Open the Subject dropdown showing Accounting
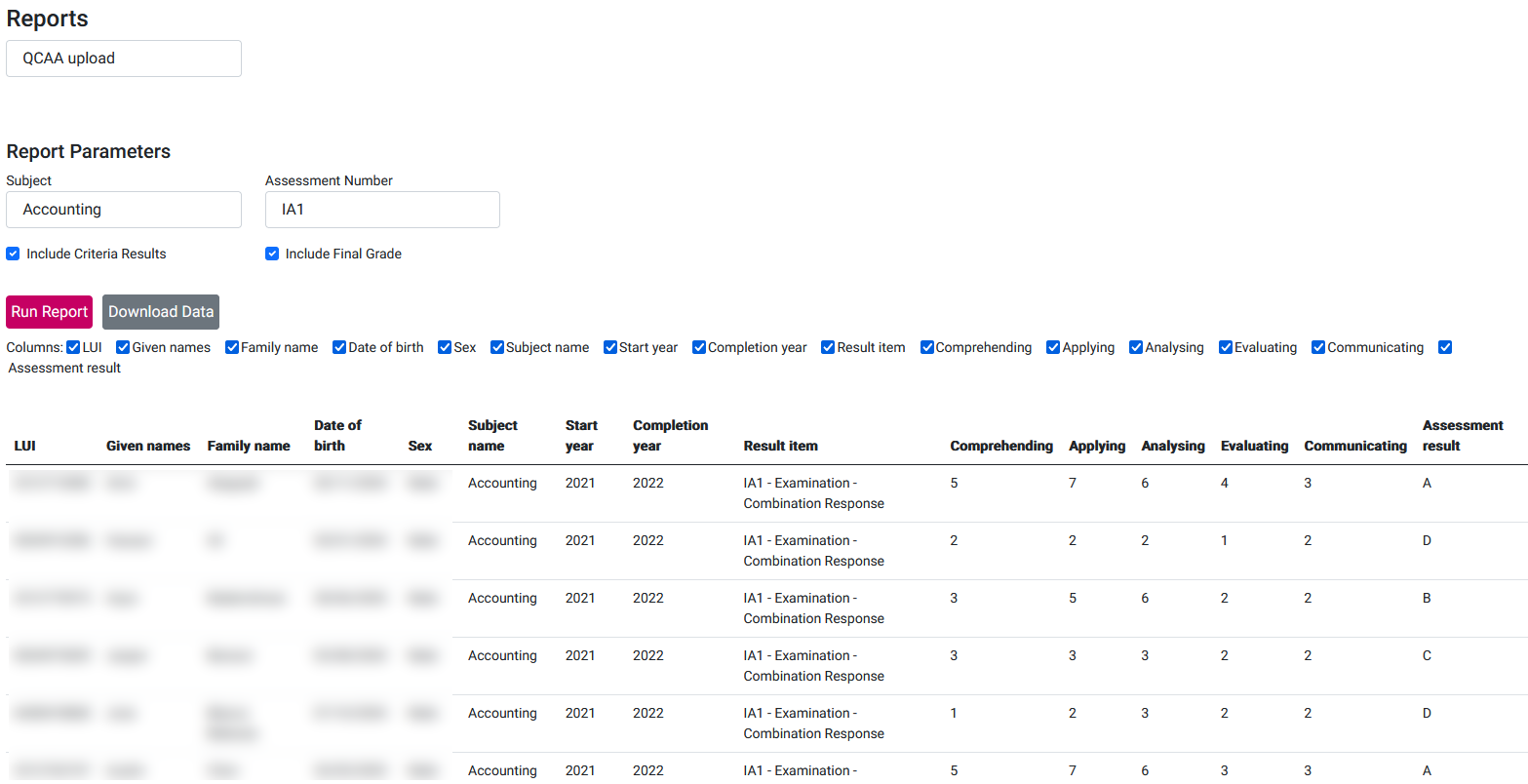The height and width of the screenshot is (784, 1528). [x=123, y=209]
